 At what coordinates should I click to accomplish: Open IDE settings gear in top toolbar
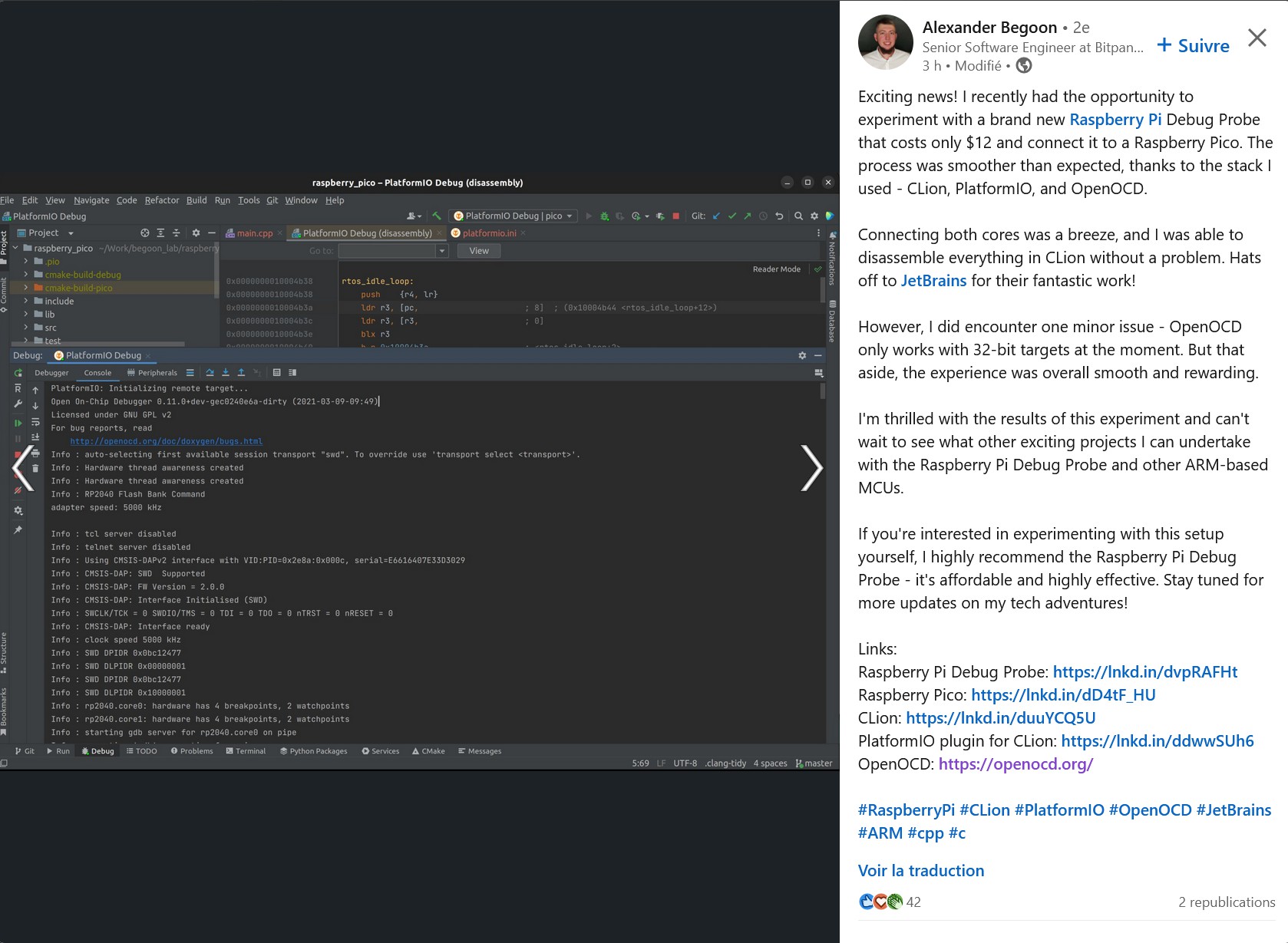coord(814,216)
